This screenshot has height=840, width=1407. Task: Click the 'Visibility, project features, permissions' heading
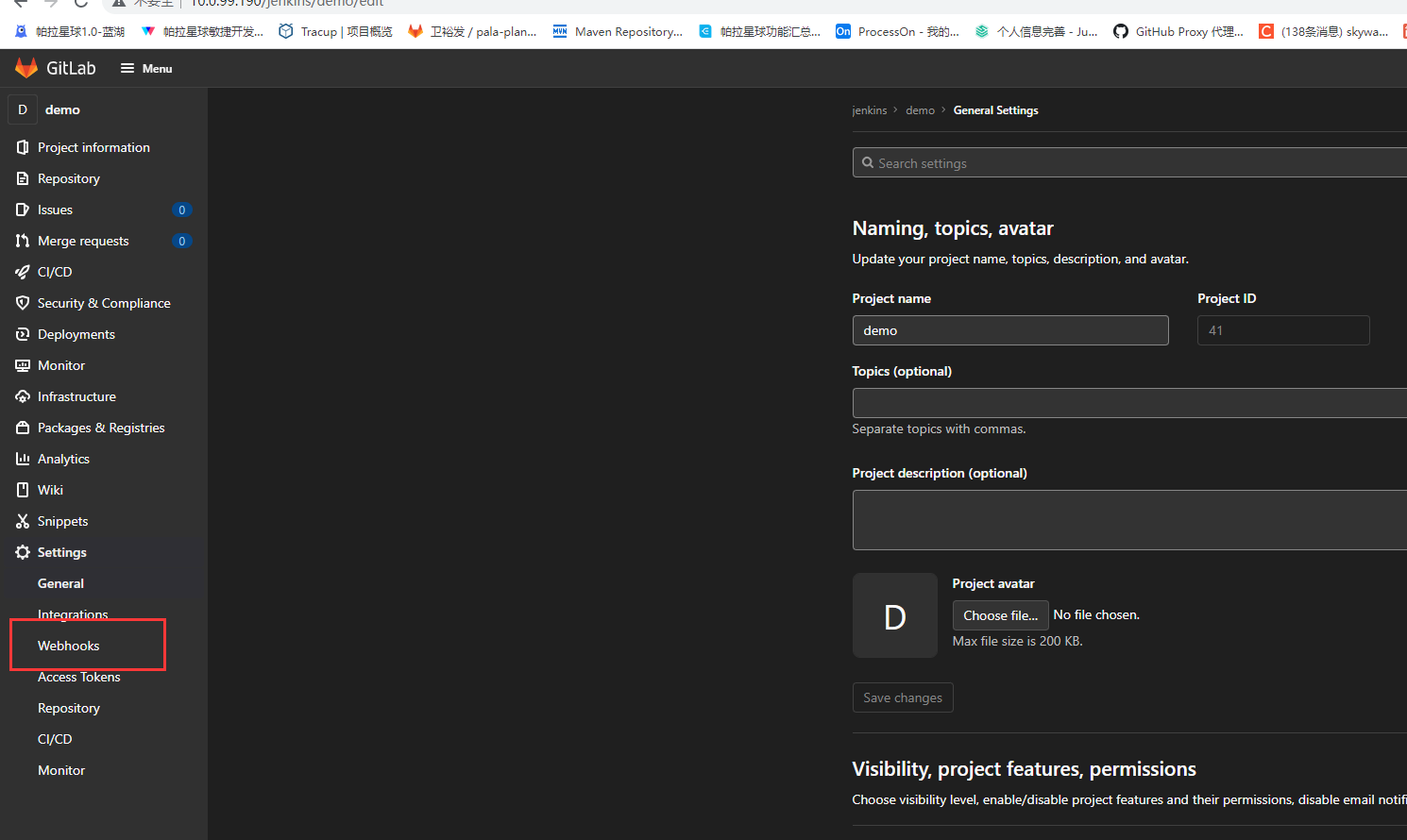[x=1024, y=769]
